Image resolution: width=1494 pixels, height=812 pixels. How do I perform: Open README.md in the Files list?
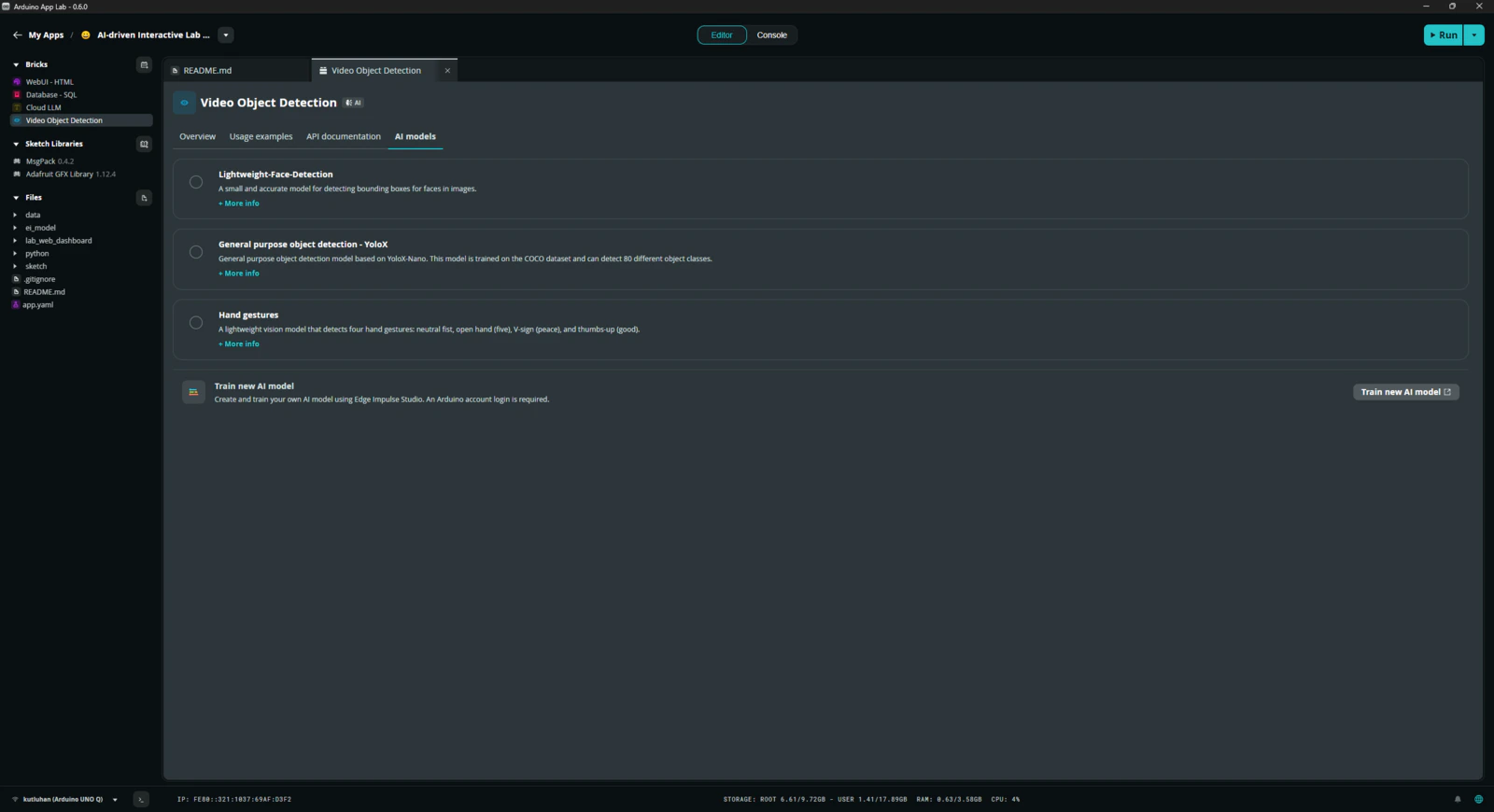click(x=44, y=292)
